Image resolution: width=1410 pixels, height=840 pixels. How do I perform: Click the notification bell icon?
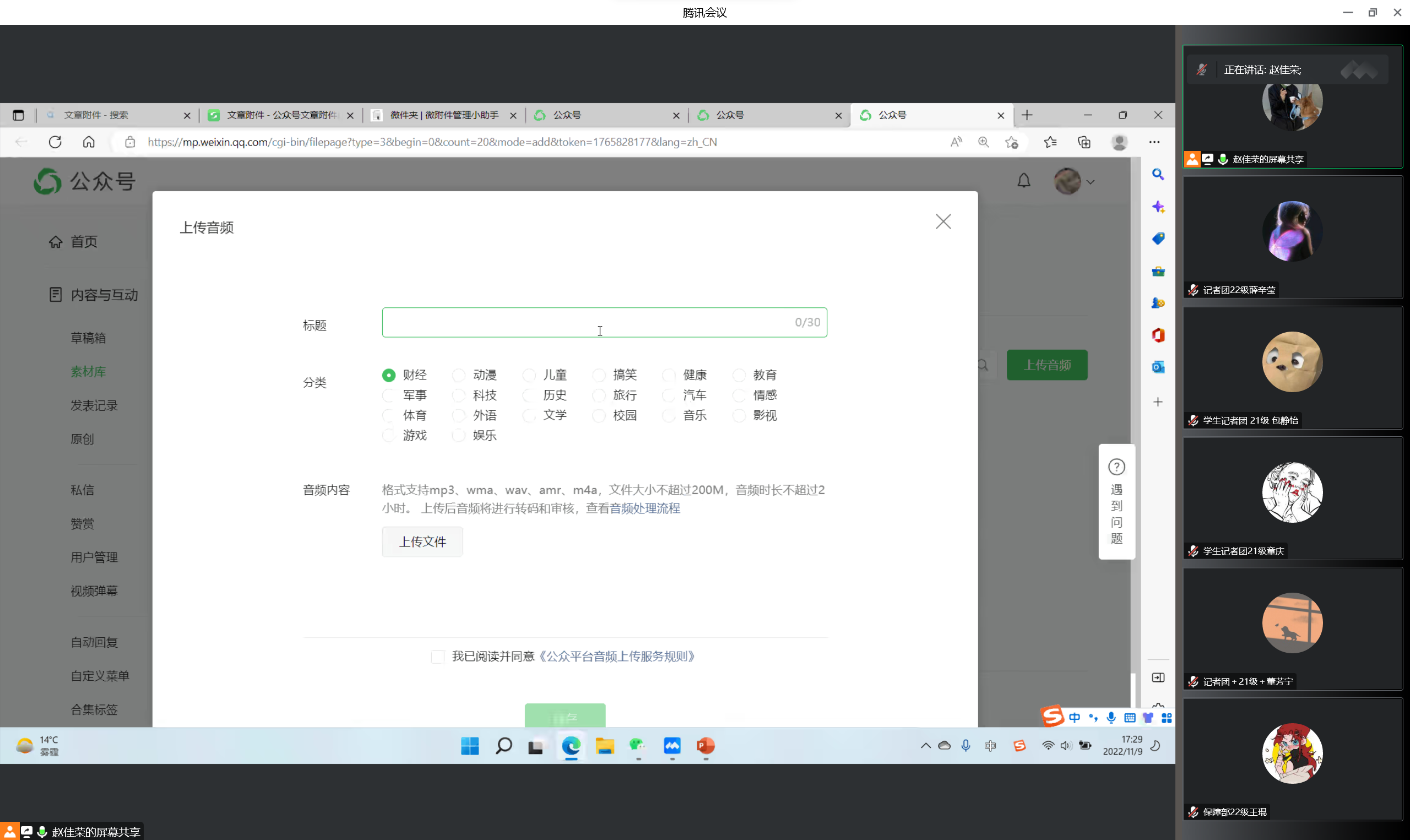1023,181
